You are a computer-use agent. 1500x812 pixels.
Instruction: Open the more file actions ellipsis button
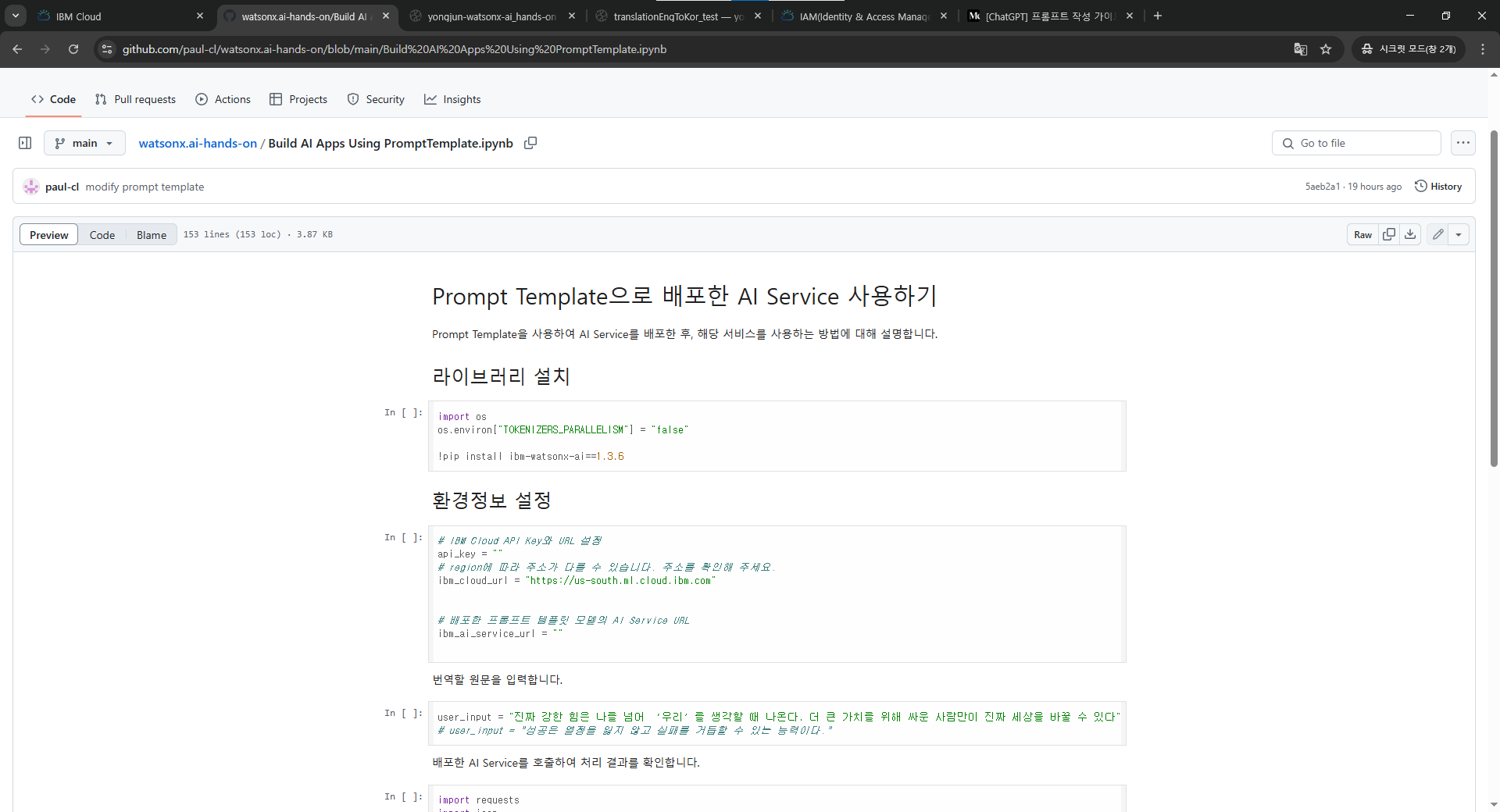pos(1463,143)
